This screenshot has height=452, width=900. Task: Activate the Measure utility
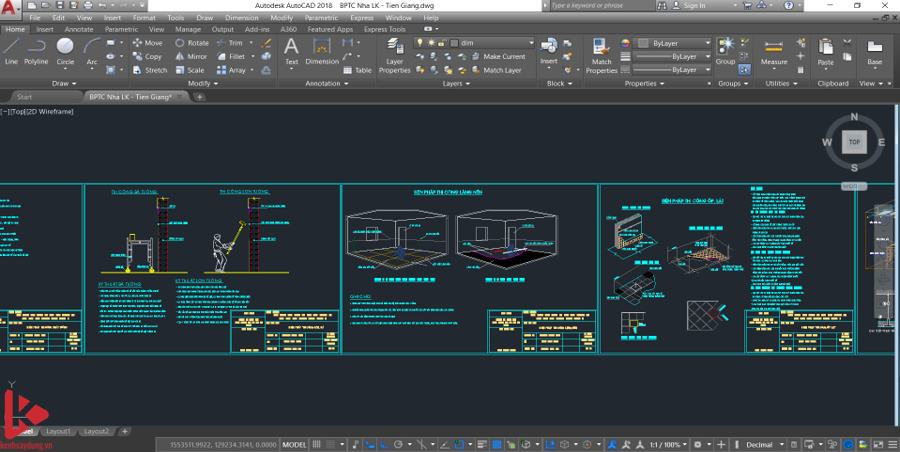(774, 52)
